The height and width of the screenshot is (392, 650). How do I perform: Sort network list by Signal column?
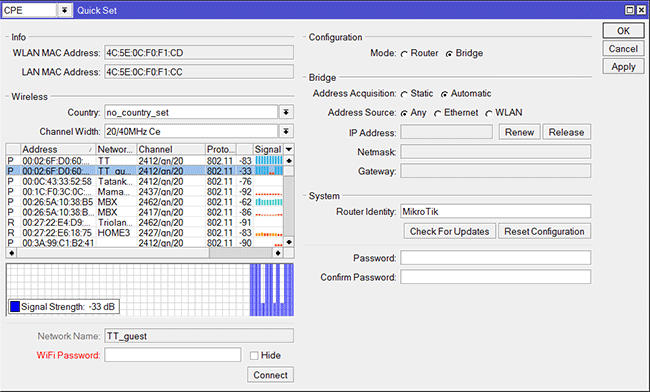(x=268, y=149)
